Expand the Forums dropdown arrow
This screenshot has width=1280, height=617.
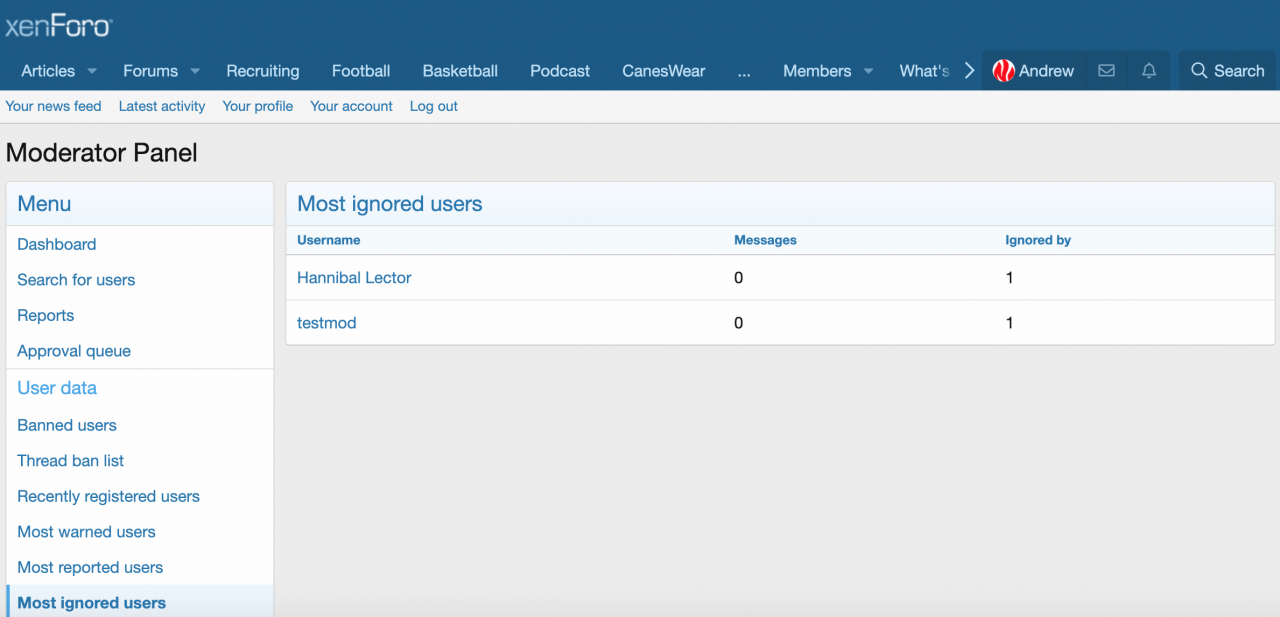click(x=195, y=71)
